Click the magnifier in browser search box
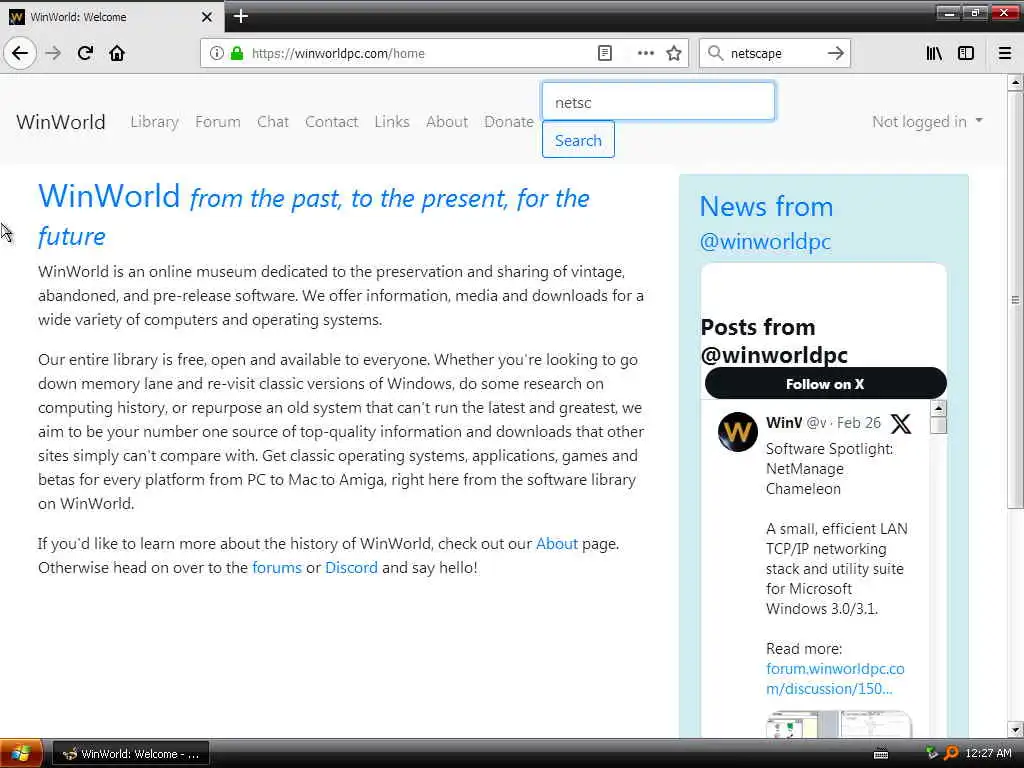Image resolution: width=1024 pixels, height=768 pixels. [x=715, y=53]
